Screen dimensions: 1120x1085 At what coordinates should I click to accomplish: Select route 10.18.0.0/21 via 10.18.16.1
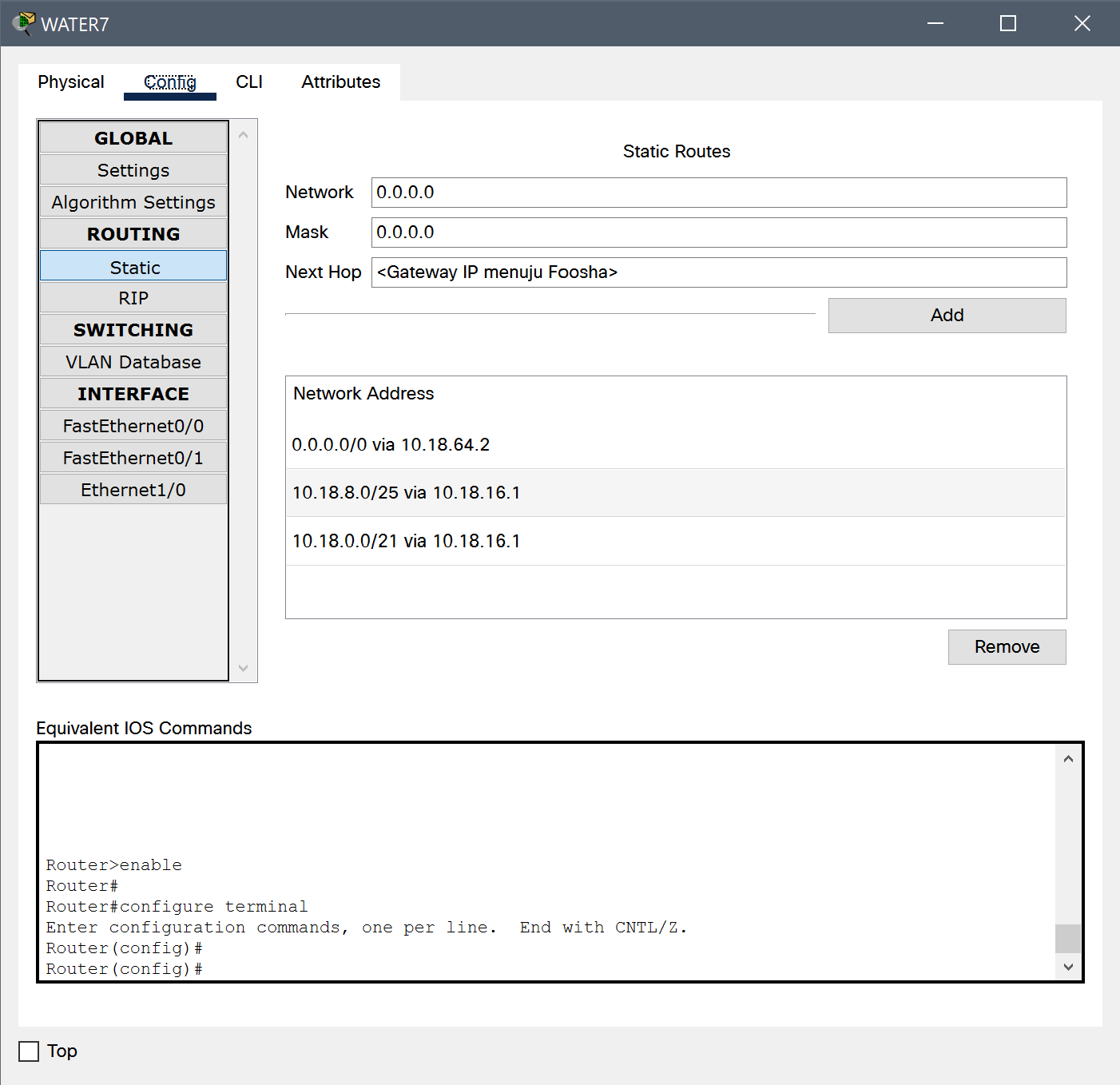[x=676, y=542]
